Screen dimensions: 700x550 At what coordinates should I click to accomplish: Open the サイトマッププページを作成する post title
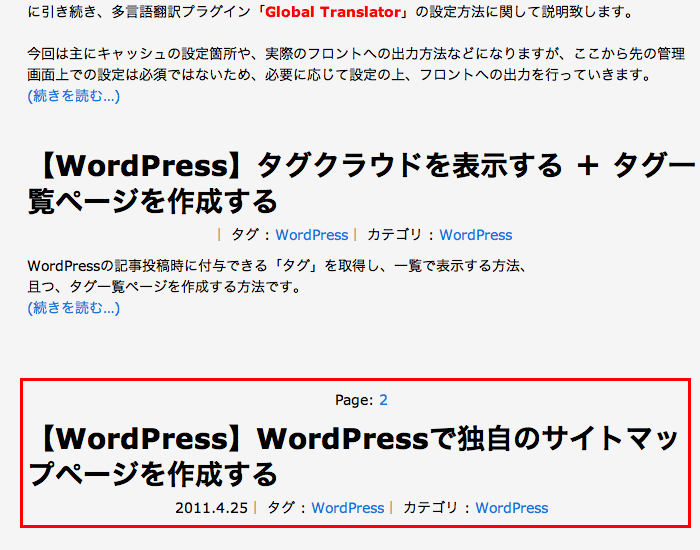[x=354, y=456]
